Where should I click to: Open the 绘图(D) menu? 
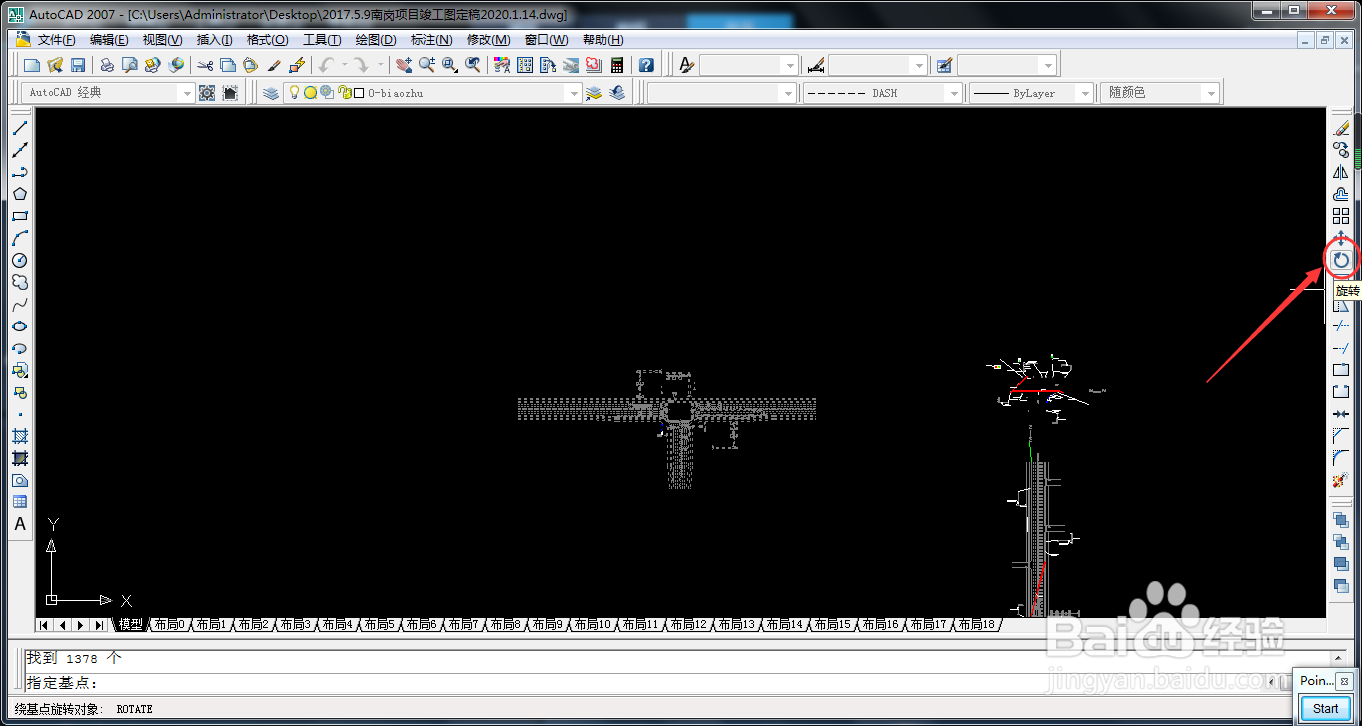coord(376,40)
